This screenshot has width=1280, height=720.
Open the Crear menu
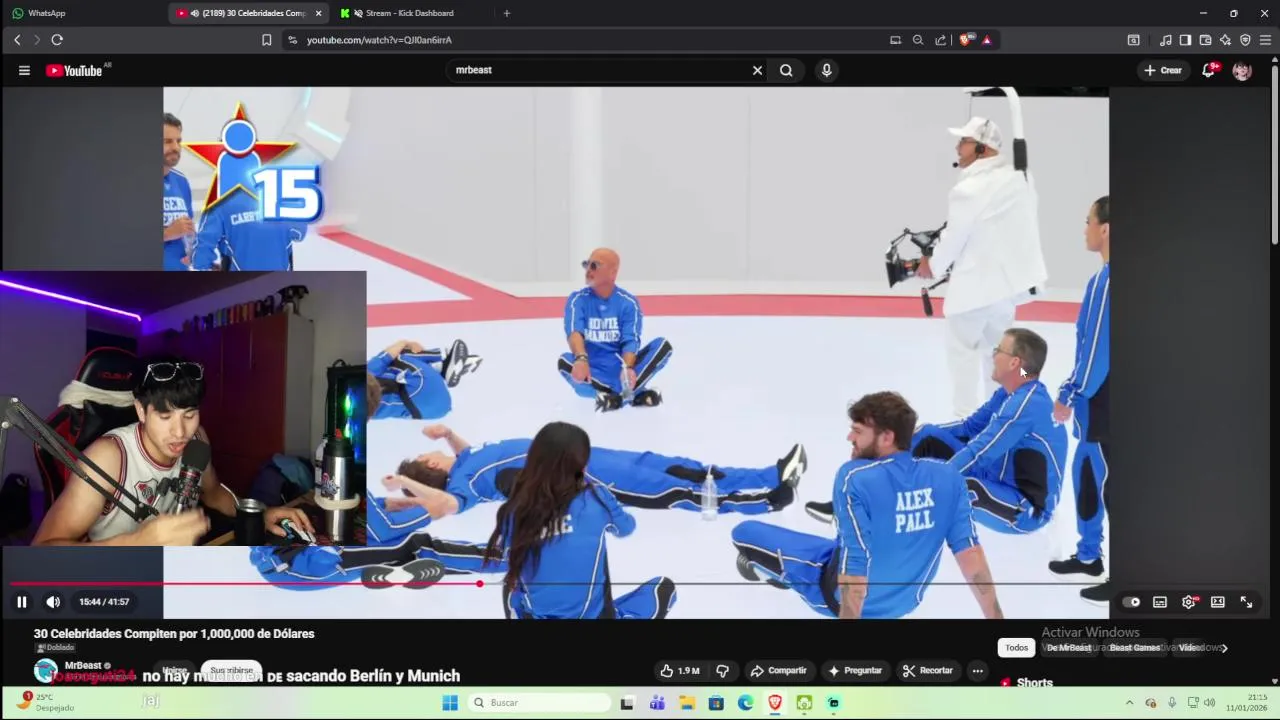[x=1163, y=70]
